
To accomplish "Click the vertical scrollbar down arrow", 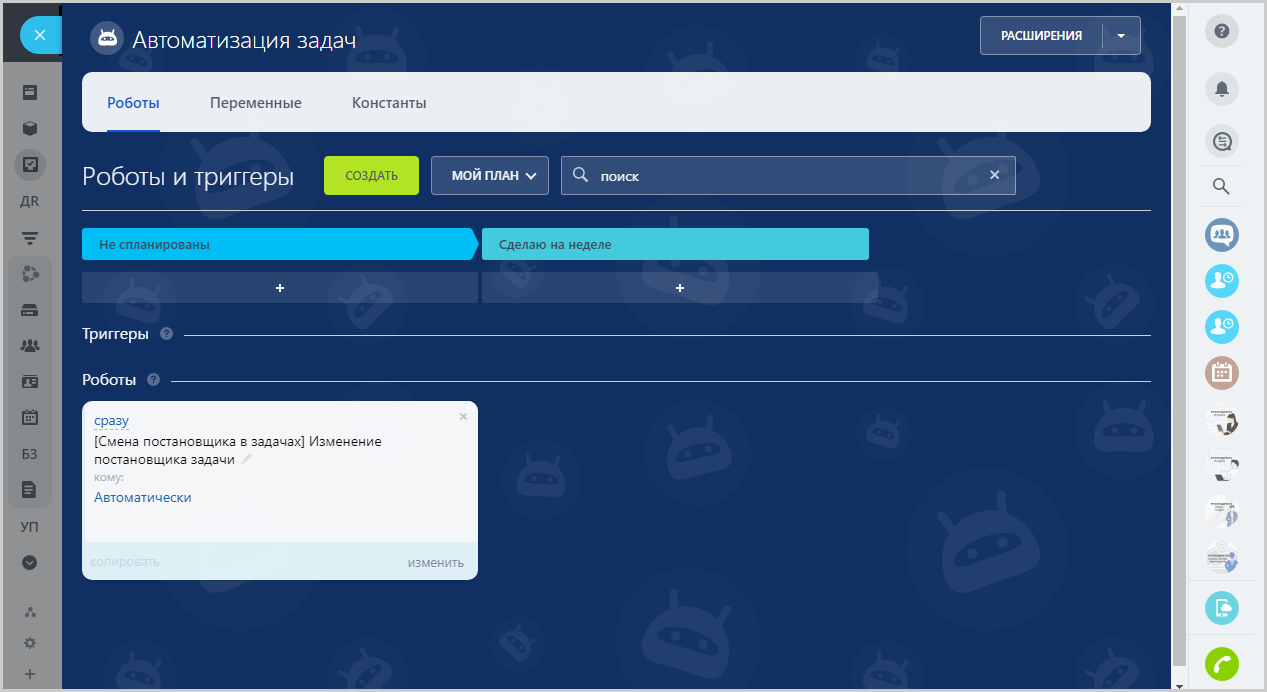I will 1178,686.
